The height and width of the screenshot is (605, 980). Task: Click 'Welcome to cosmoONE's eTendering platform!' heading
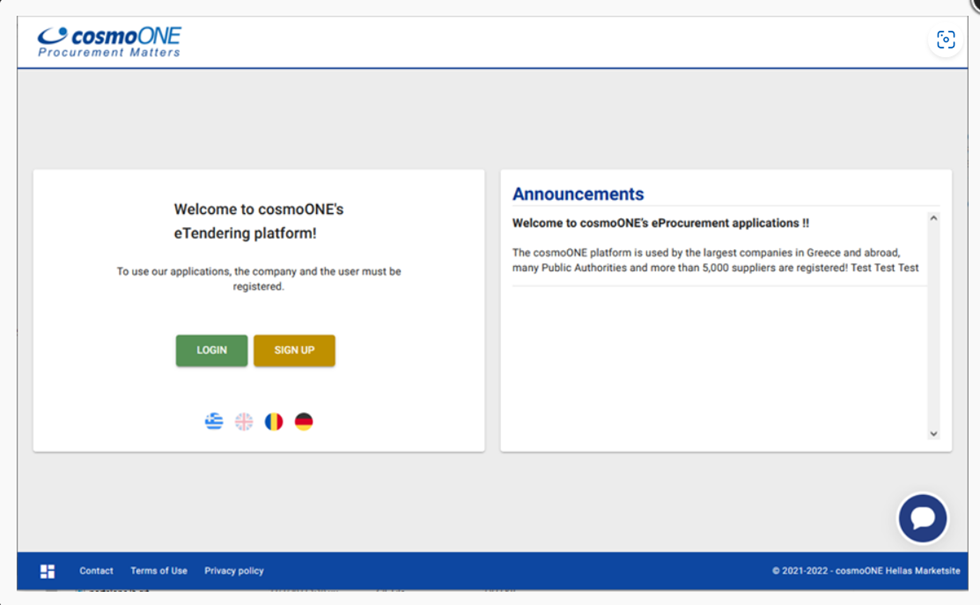pos(259,221)
